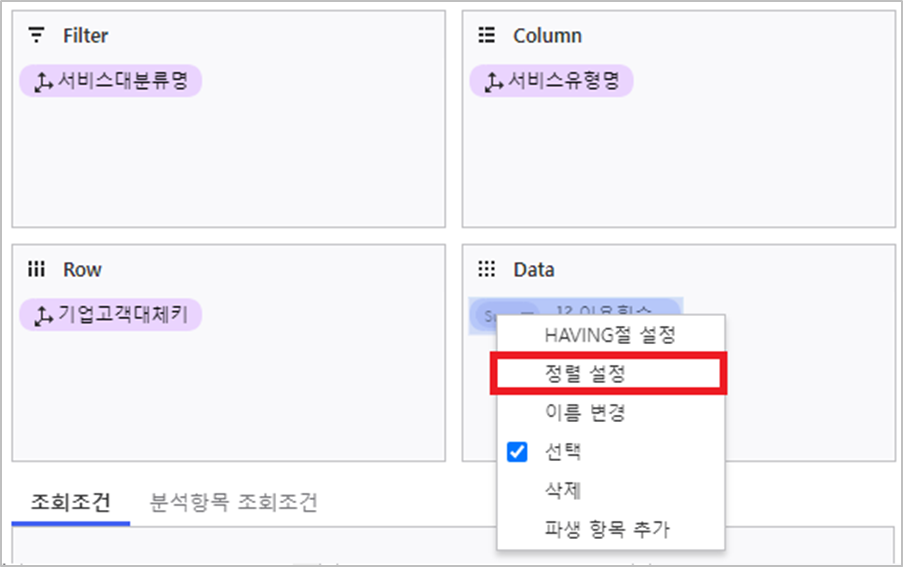This screenshot has width=903, height=567.
Task: Choose HAVING절 설정 from context menu
Action: [x=609, y=335]
